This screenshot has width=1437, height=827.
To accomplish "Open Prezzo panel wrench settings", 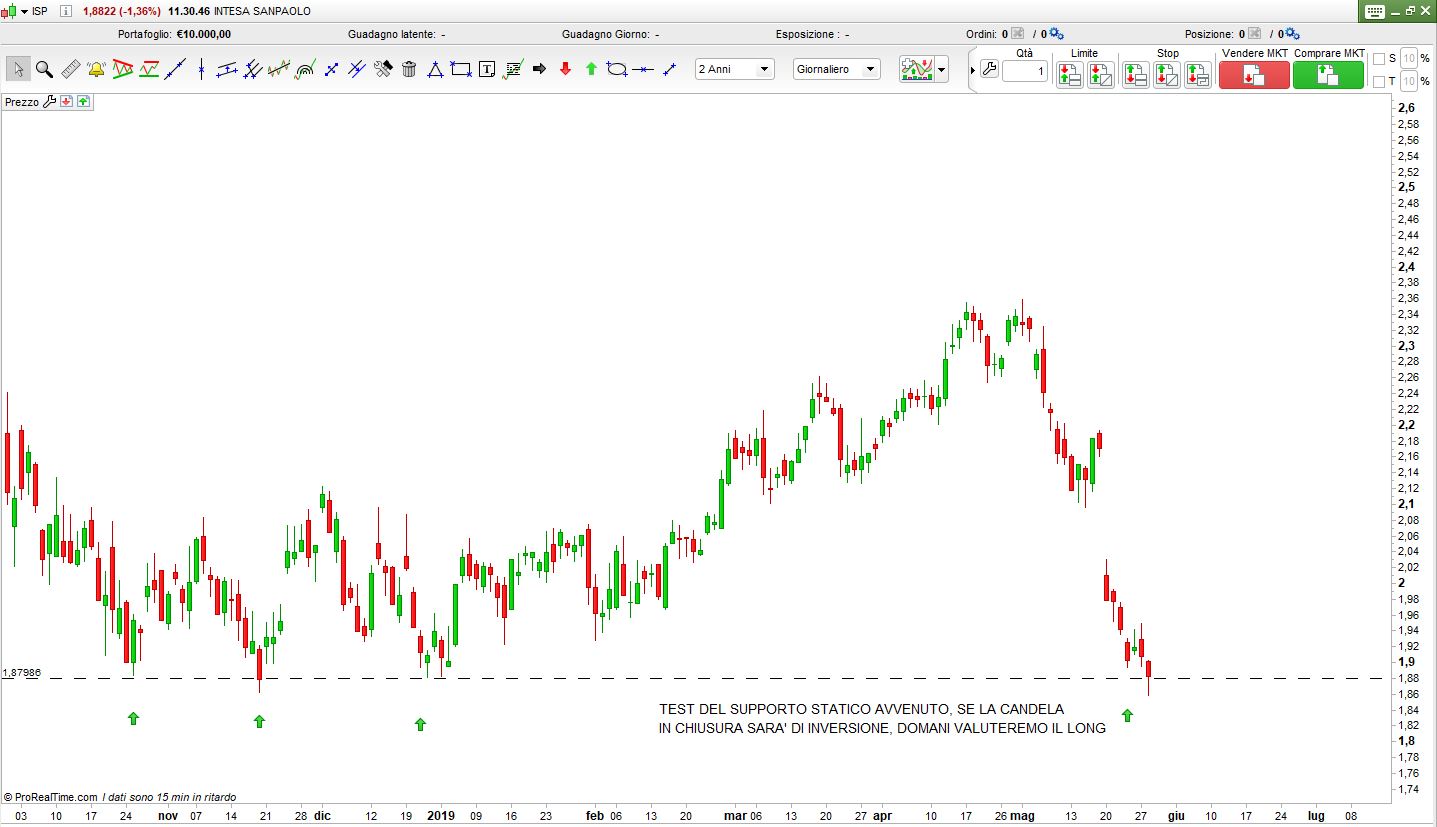I will (50, 102).
